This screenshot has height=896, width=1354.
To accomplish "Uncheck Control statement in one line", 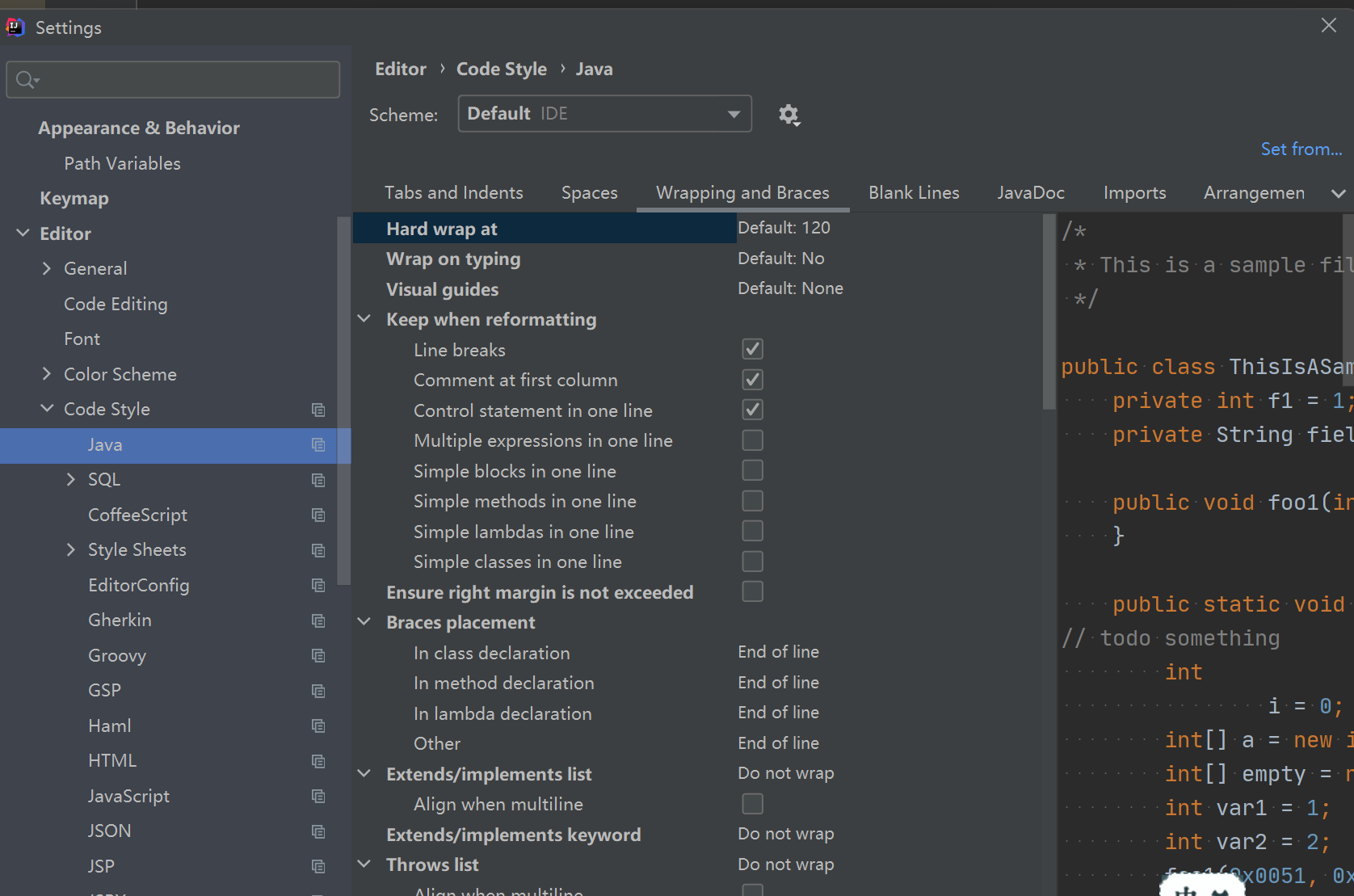I will pos(752,410).
